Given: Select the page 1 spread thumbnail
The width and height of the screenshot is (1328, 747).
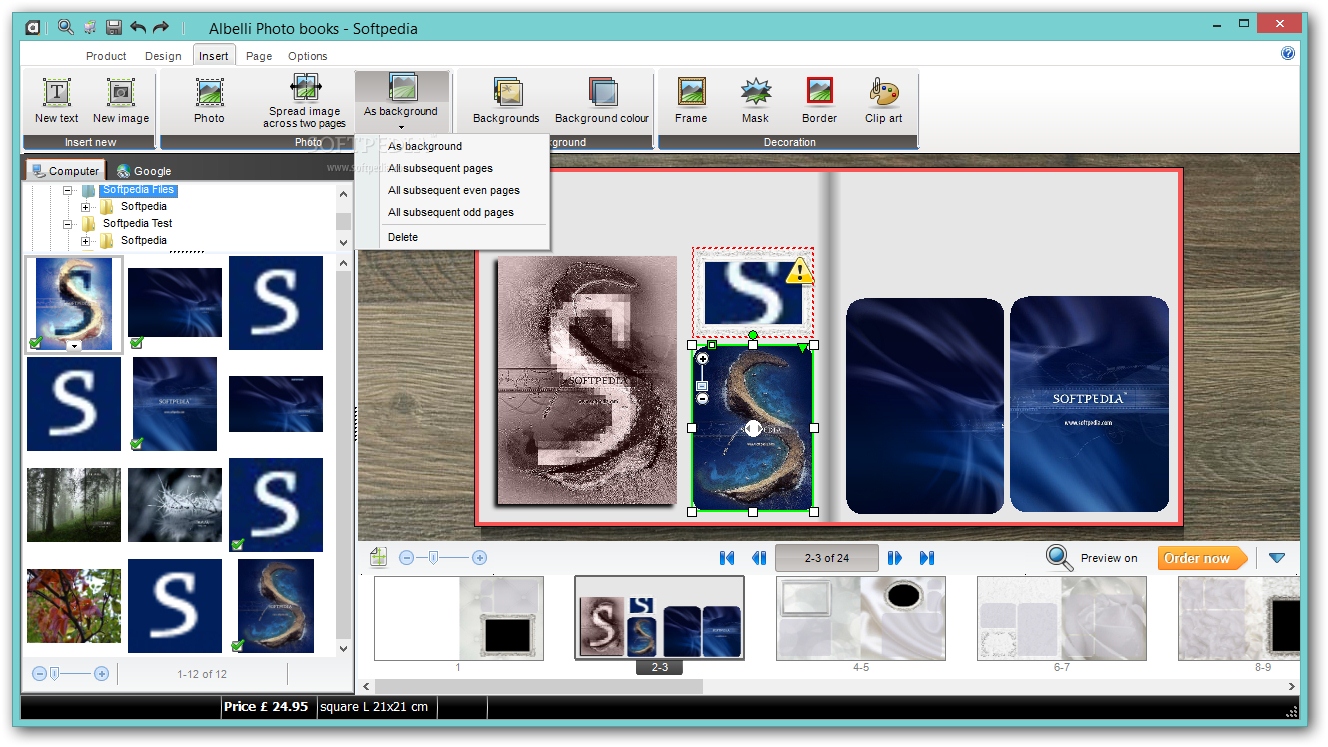Looking at the screenshot, I should [x=459, y=618].
